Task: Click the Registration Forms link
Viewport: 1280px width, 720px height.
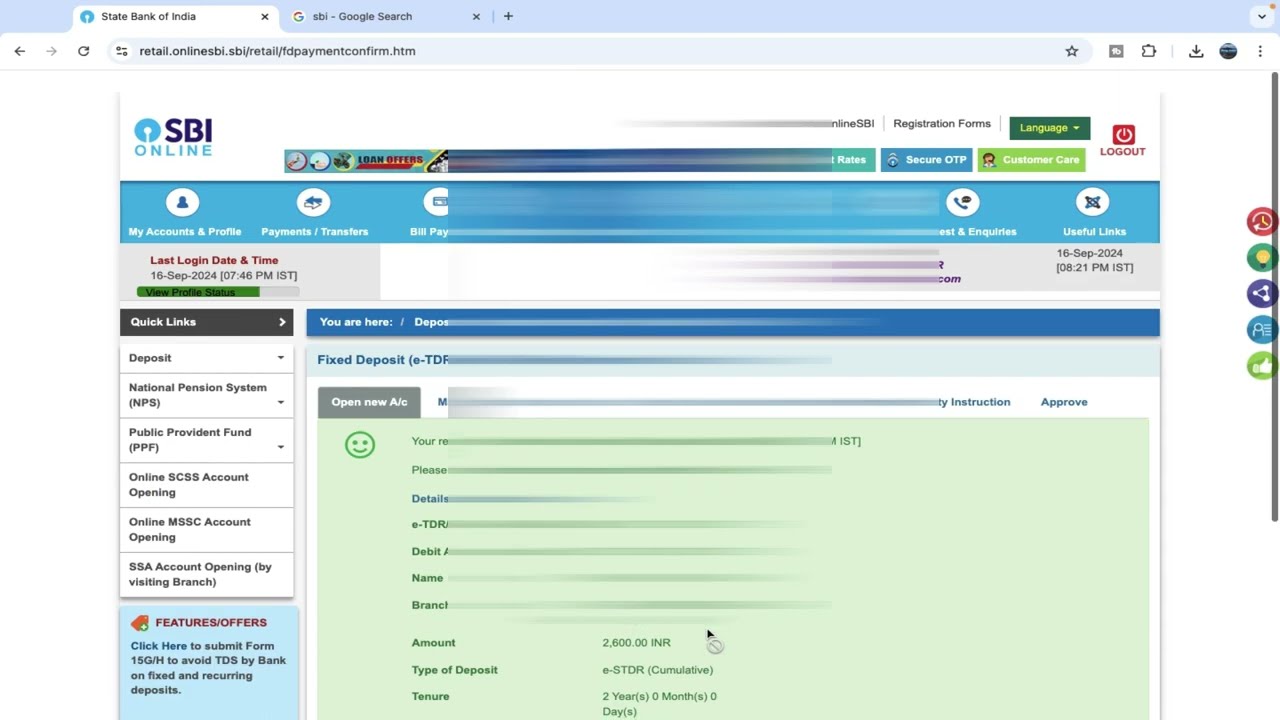Action: coord(942,124)
